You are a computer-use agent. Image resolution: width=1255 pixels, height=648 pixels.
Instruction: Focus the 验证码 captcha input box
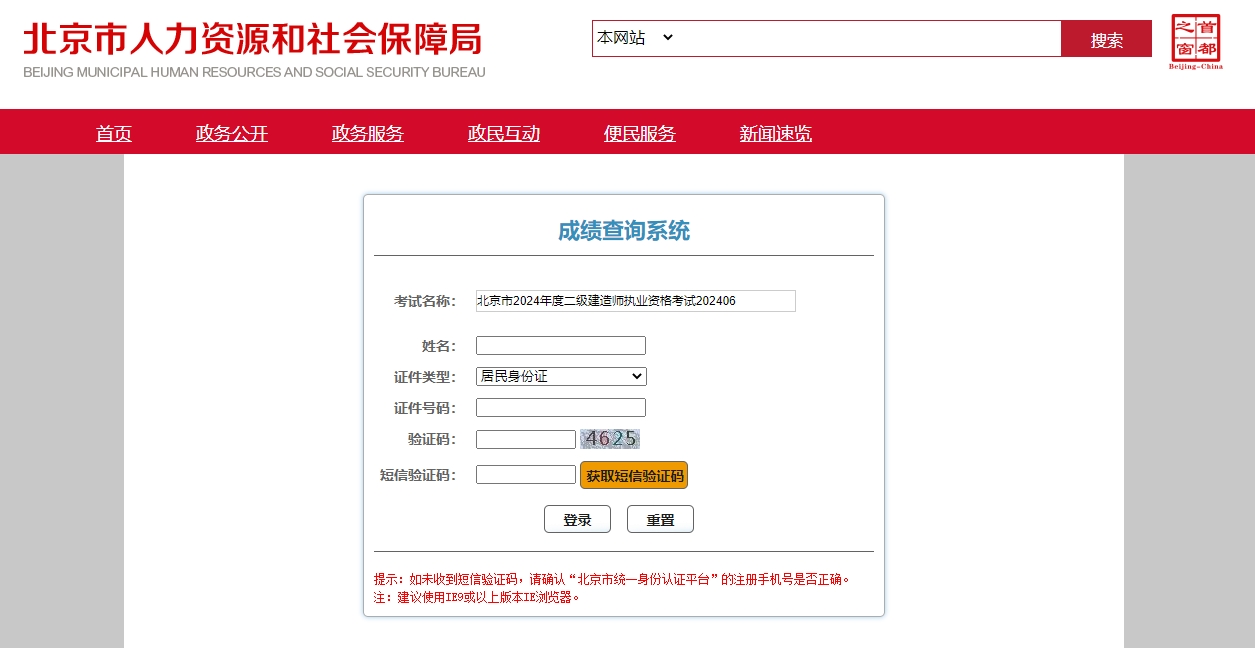526,440
